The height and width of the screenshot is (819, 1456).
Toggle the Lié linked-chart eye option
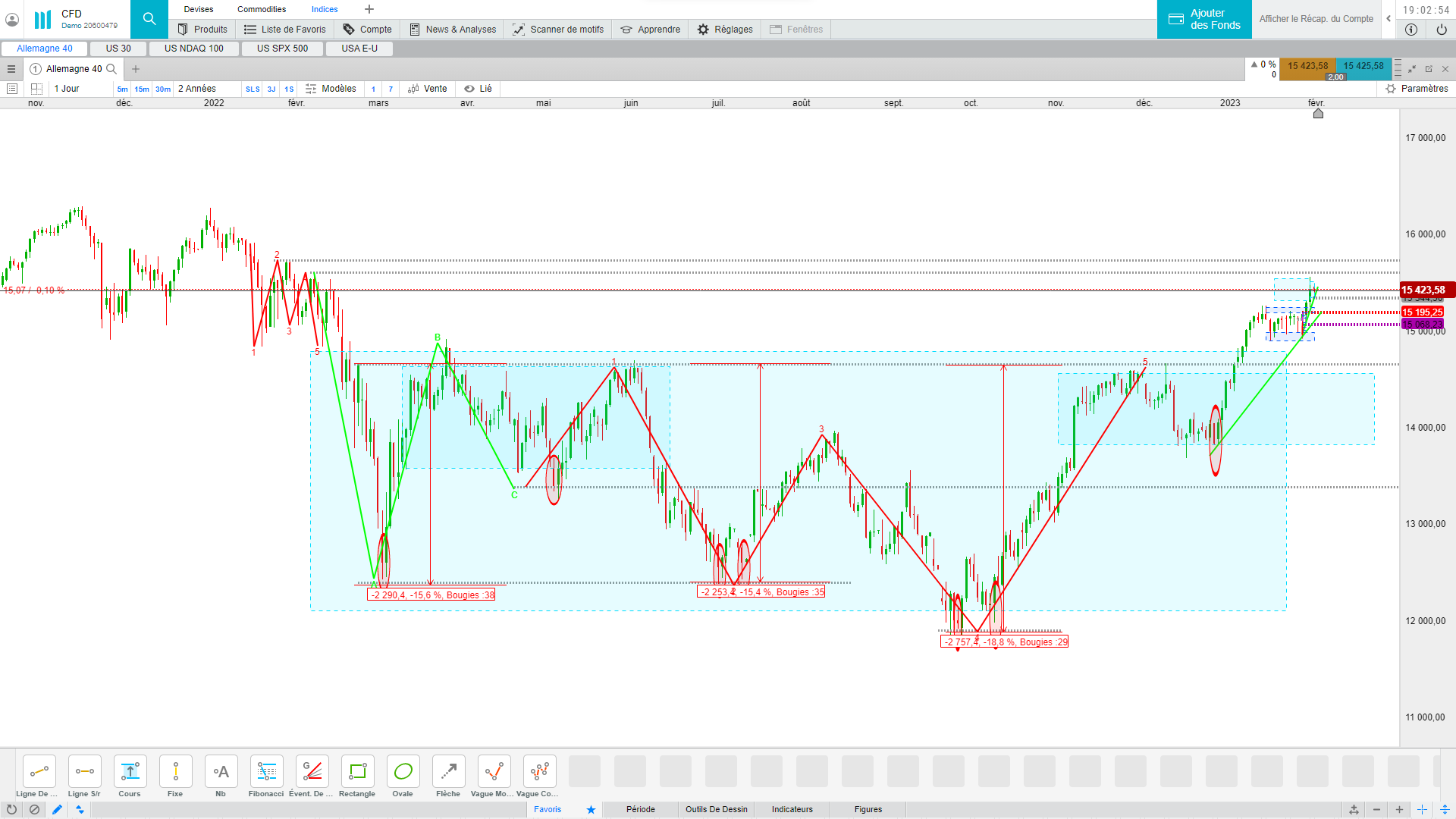(x=479, y=89)
